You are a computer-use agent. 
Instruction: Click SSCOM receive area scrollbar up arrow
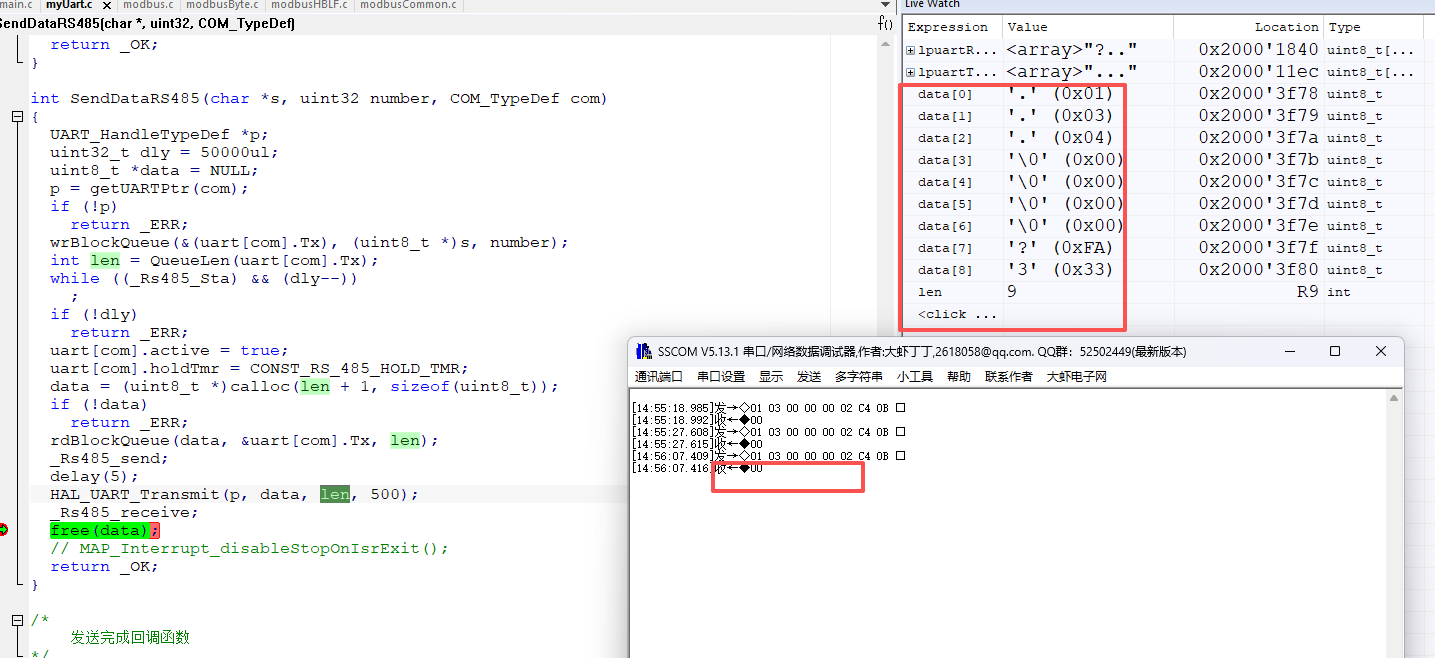click(x=1395, y=399)
